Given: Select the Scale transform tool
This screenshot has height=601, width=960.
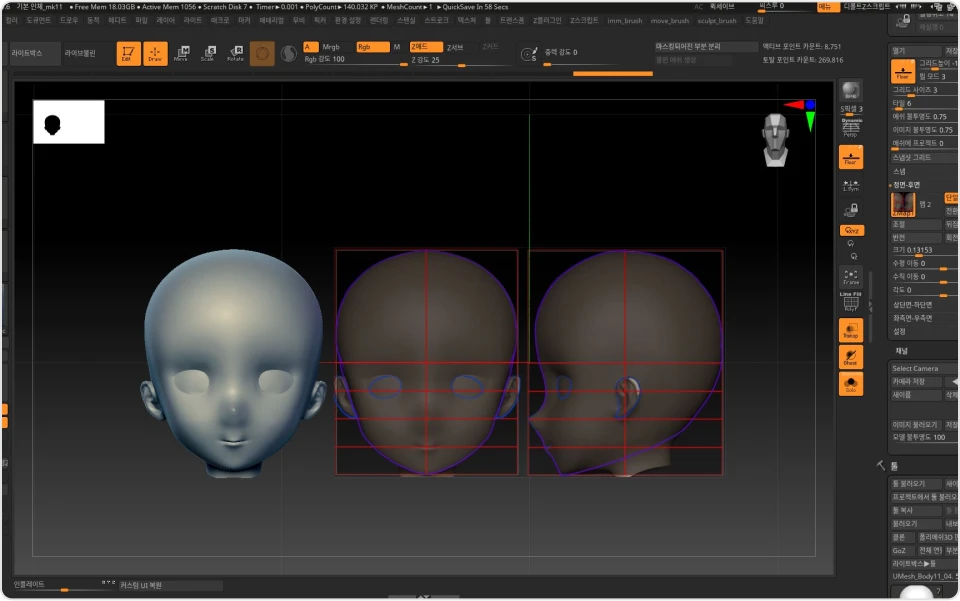Looking at the screenshot, I should pyautogui.click(x=208, y=53).
